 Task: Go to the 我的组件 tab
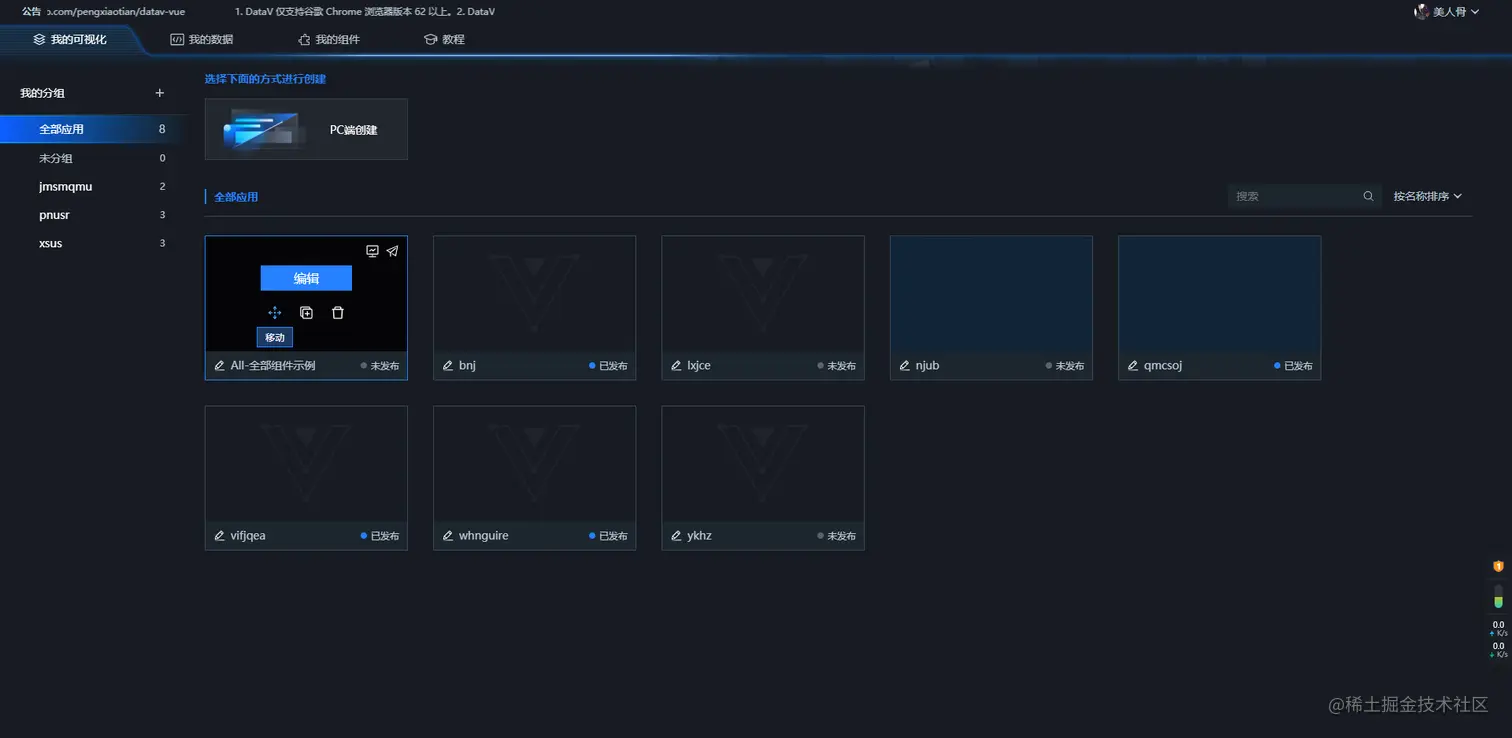point(329,40)
